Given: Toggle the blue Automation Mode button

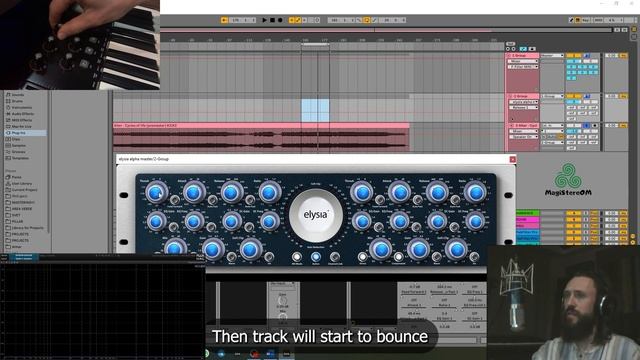Looking at the screenshot, I should [x=523, y=49].
